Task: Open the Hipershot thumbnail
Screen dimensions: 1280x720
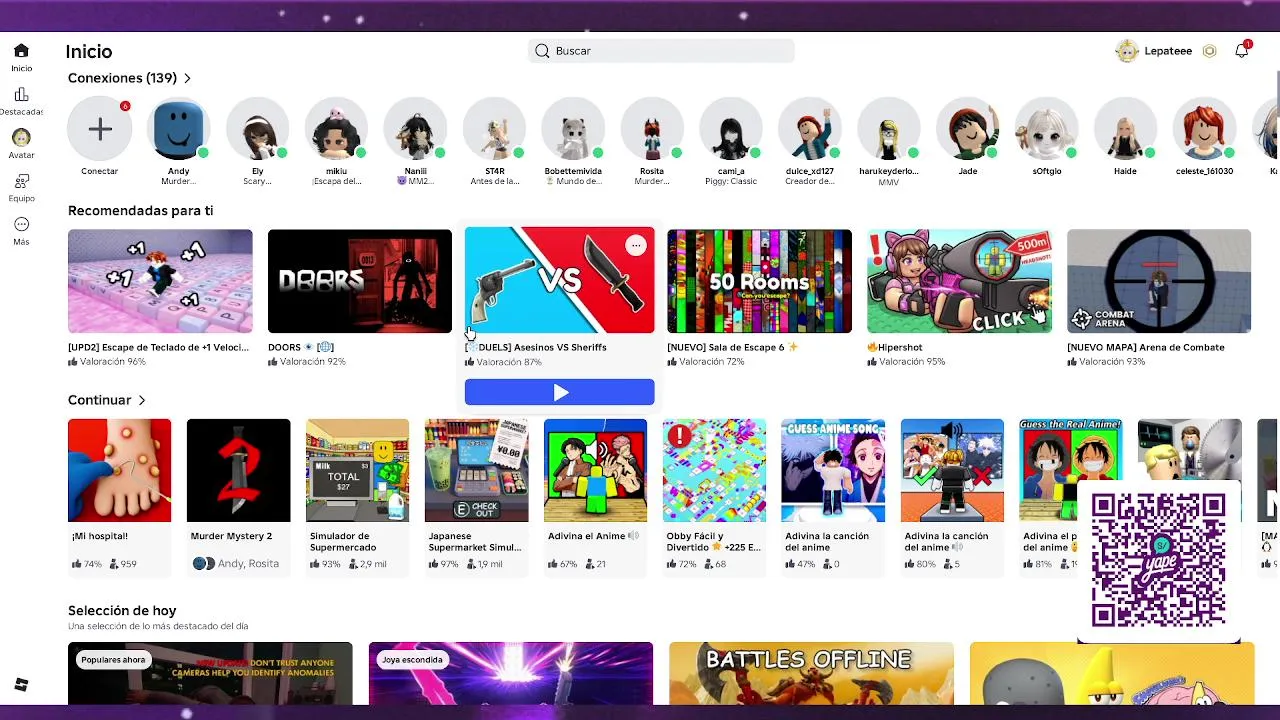Action: [x=959, y=281]
